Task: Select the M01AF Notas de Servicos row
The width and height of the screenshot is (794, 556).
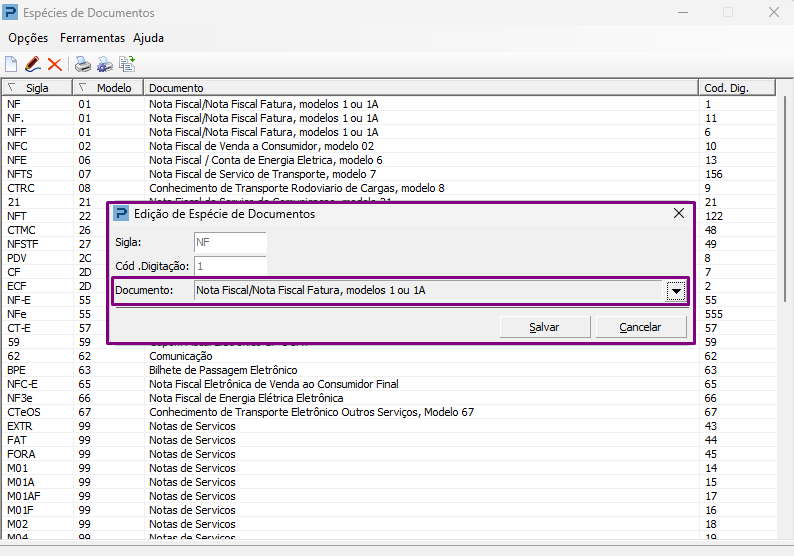Action: pyautogui.click(x=389, y=496)
